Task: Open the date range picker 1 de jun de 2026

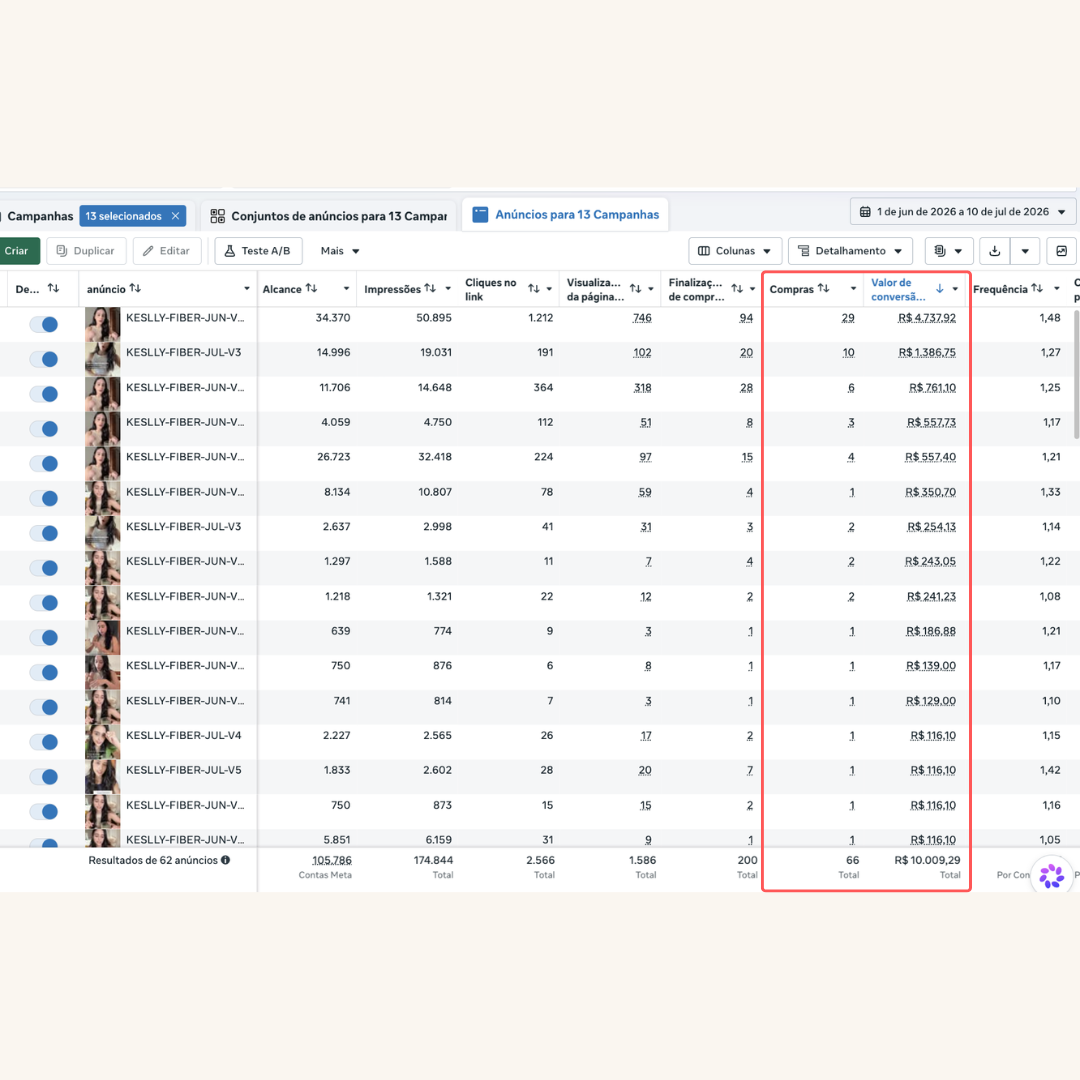Action: click(x=962, y=212)
